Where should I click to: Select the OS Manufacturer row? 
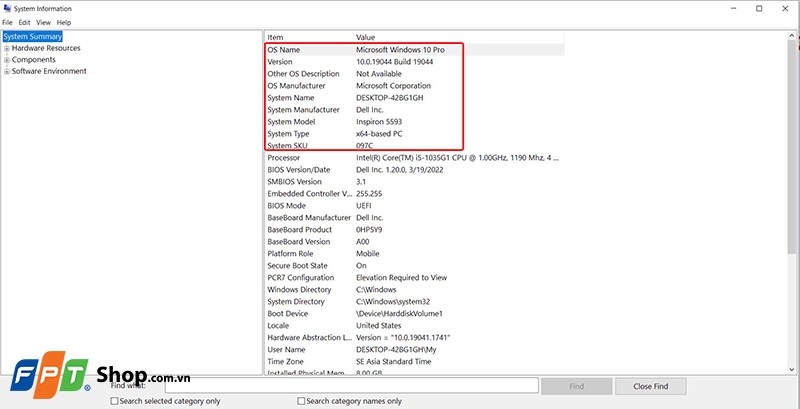pos(414,86)
